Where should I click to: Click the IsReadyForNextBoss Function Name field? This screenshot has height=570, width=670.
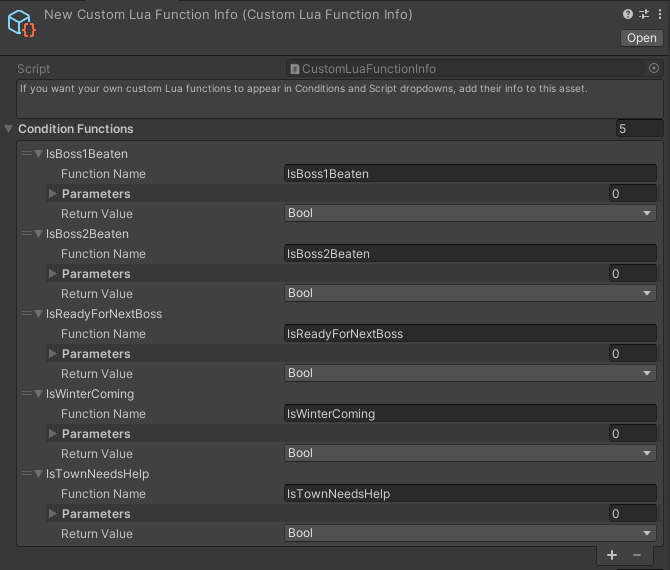(x=470, y=333)
